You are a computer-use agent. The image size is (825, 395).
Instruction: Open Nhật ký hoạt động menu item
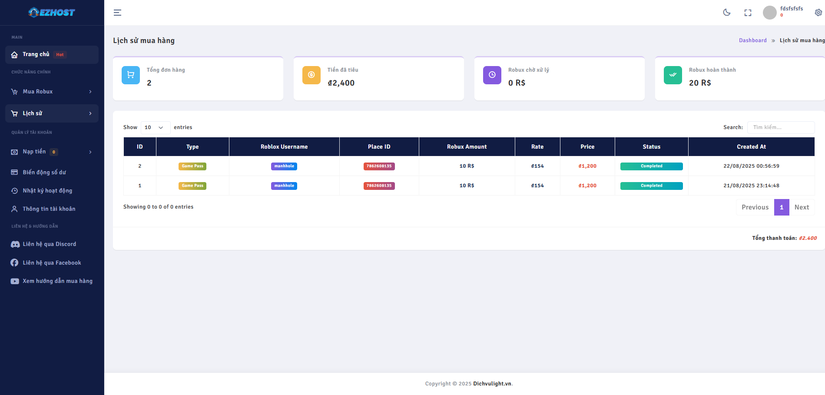click(x=52, y=190)
